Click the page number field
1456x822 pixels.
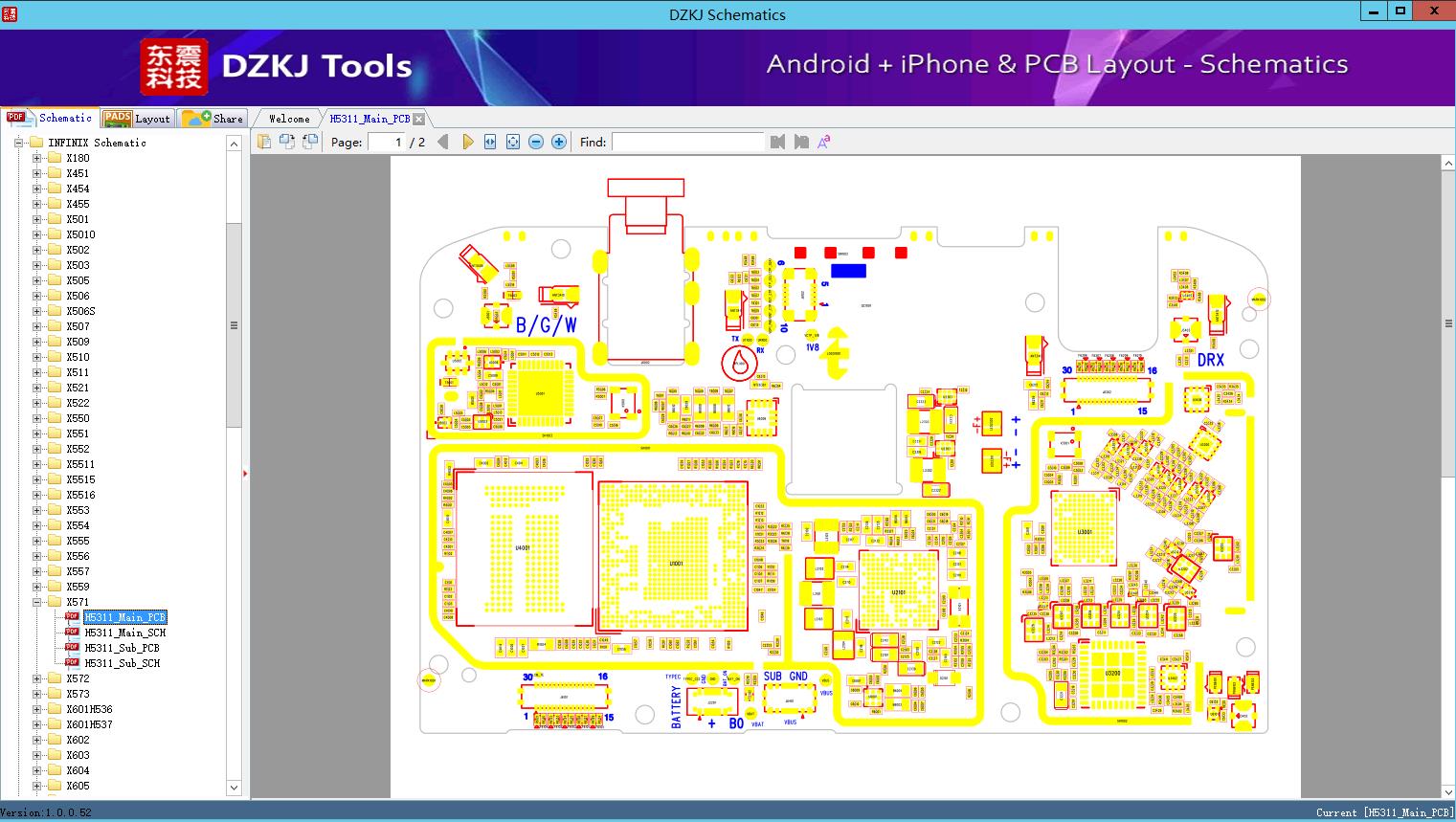[386, 142]
